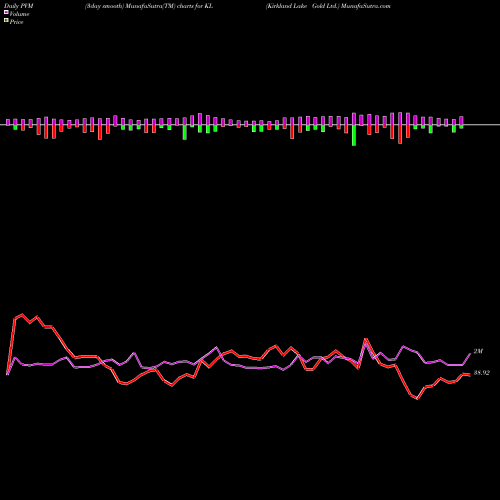Click the Daily PVM chart title
500x500 pixels.
coord(19,6)
